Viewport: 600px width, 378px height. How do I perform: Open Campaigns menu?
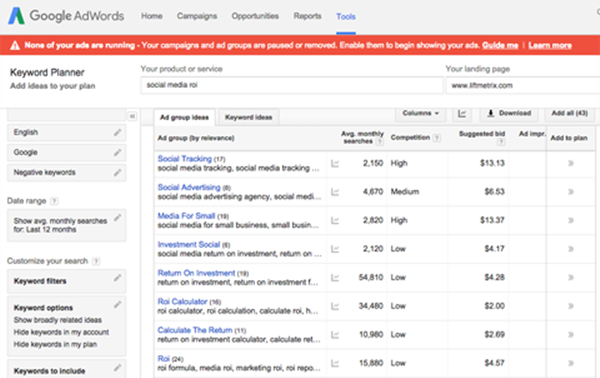pyautogui.click(x=197, y=16)
